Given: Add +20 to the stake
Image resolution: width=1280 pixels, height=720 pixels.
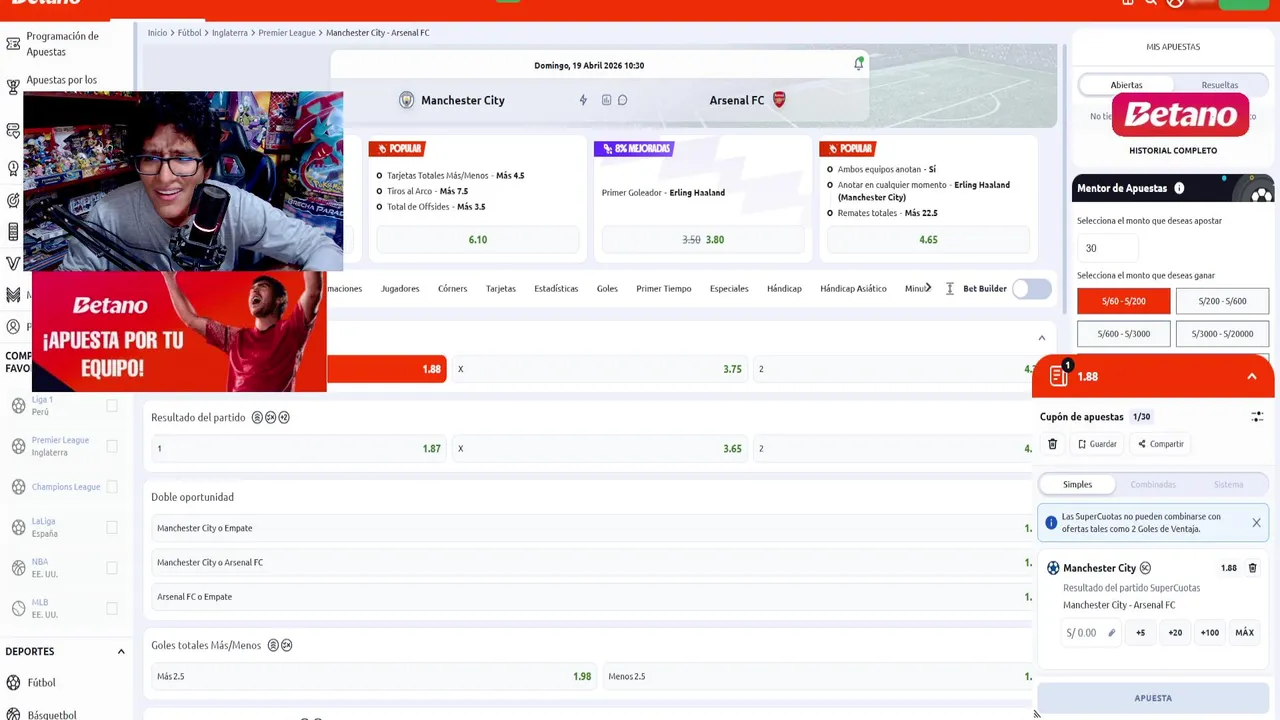Looking at the screenshot, I should pos(1175,633).
